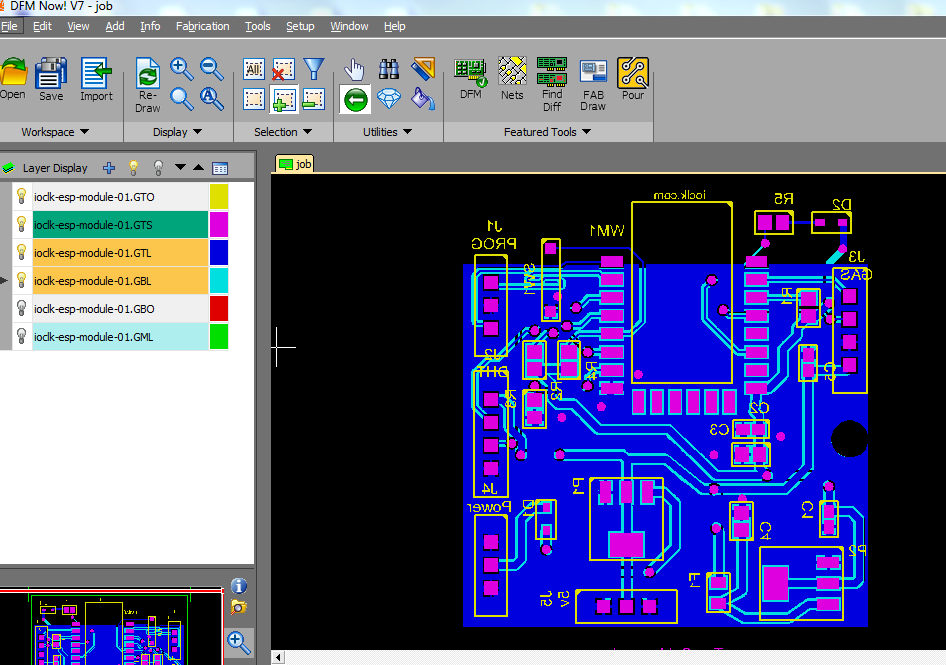946x665 pixels.
Task: Click the overview info icon
Action: coord(239,585)
